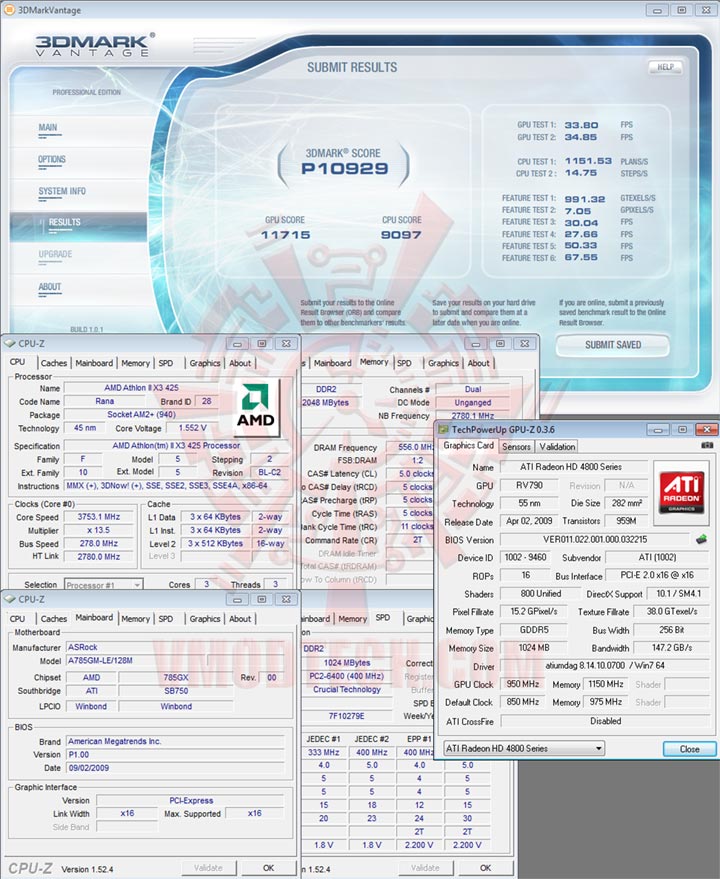The width and height of the screenshot is (720, 879).
Task: Click the BIOS date 09/02/2009 field
Action: pyautogui.click(x=175, y=768)
